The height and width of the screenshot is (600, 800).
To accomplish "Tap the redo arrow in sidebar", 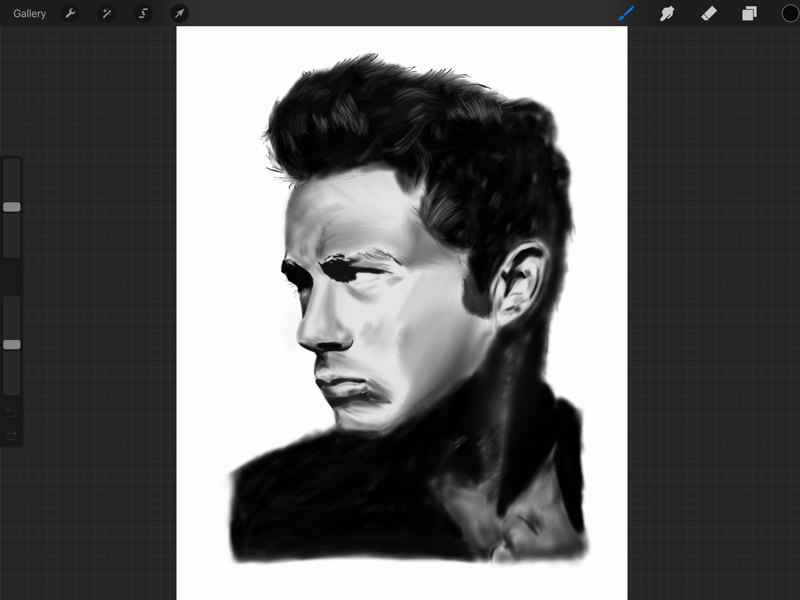I will (x=12, y=435).
